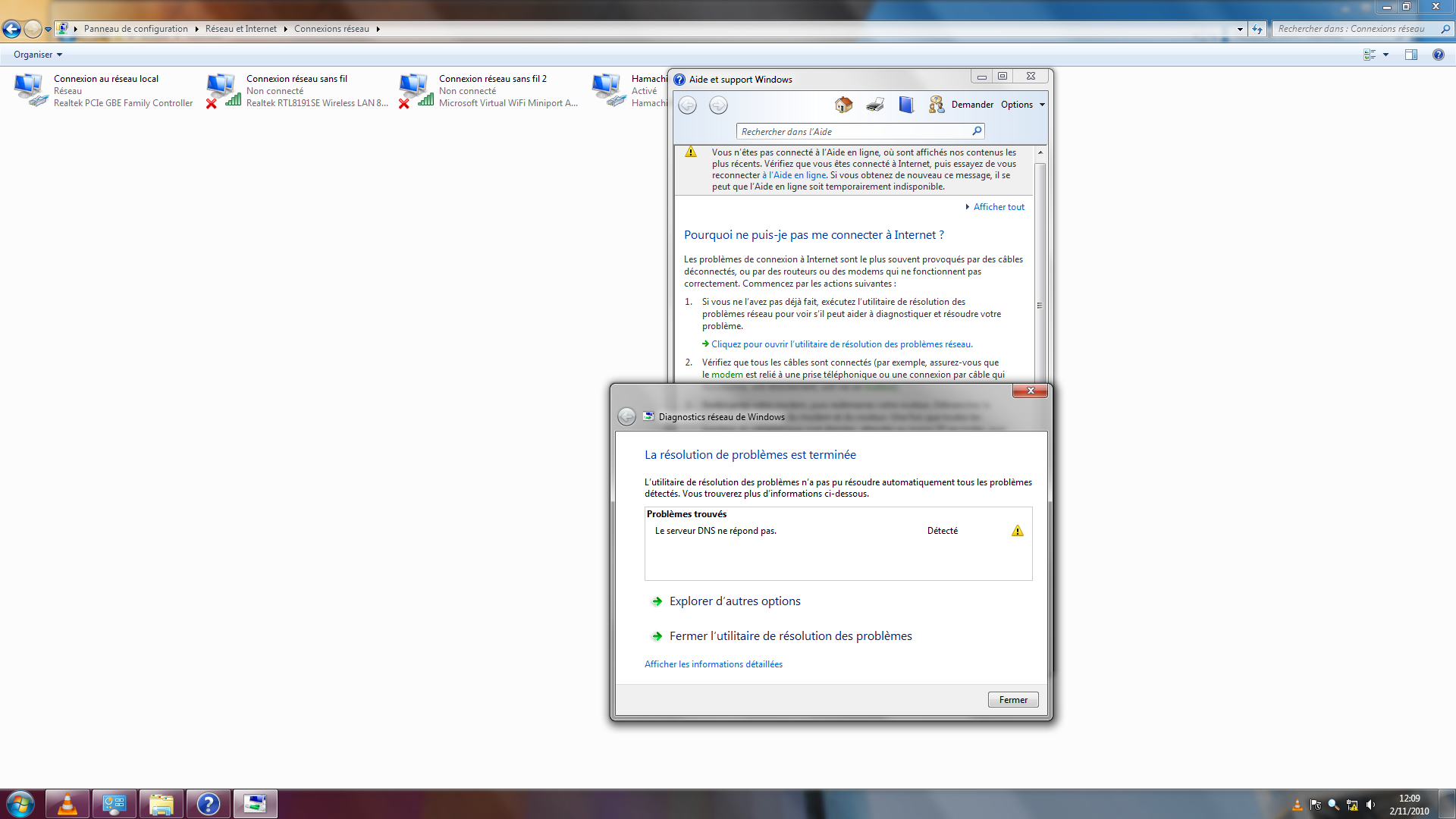Click the help question icon in Explorer toolbar
The image size is (1456, 819).
pyautogui.click(x=1438, y=55)
